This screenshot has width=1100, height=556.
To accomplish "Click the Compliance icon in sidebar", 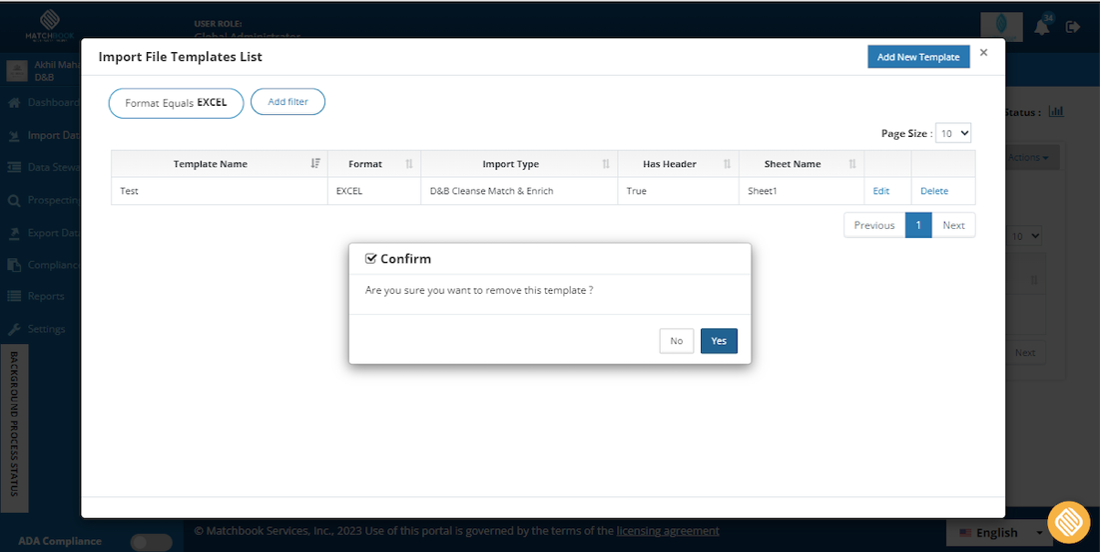I will point(13,265).
